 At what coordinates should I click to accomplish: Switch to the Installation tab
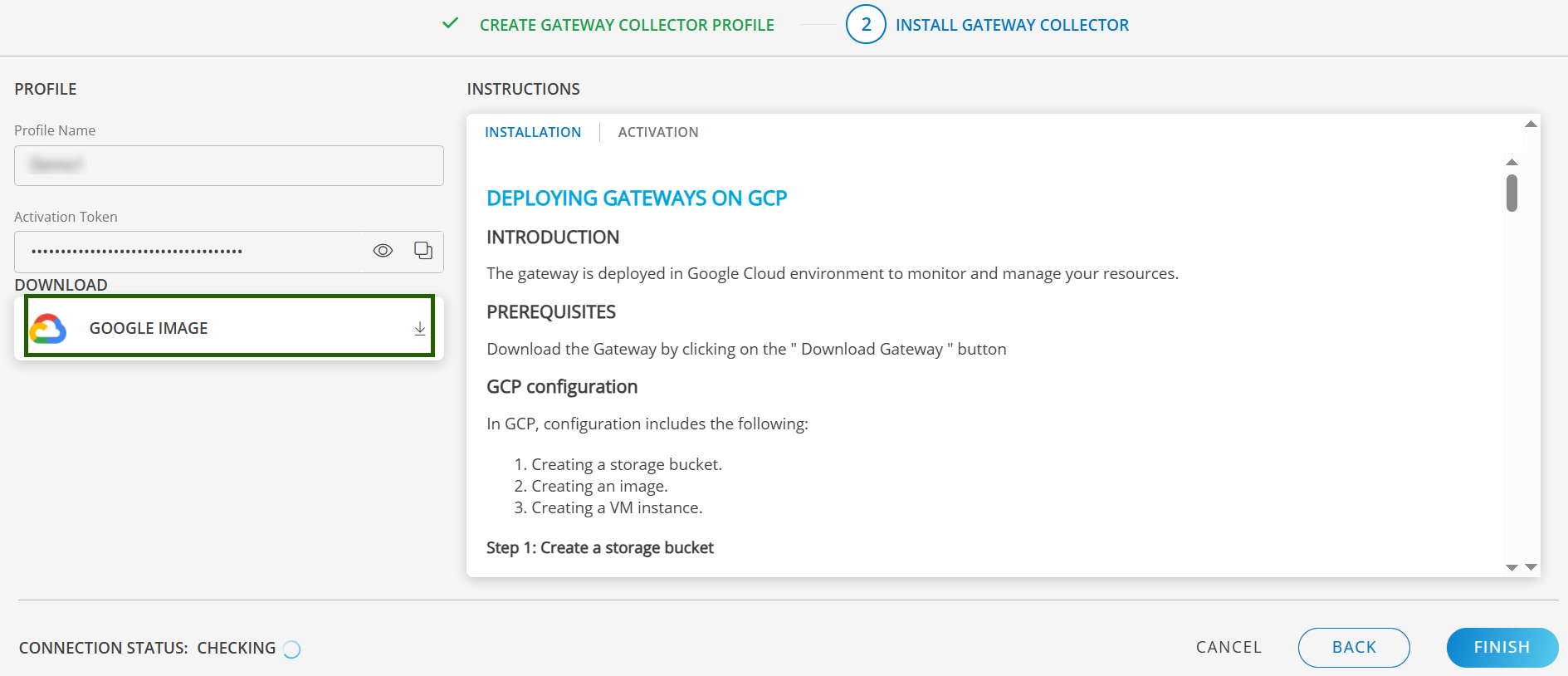pyautogui.click(x=533, y=132)
